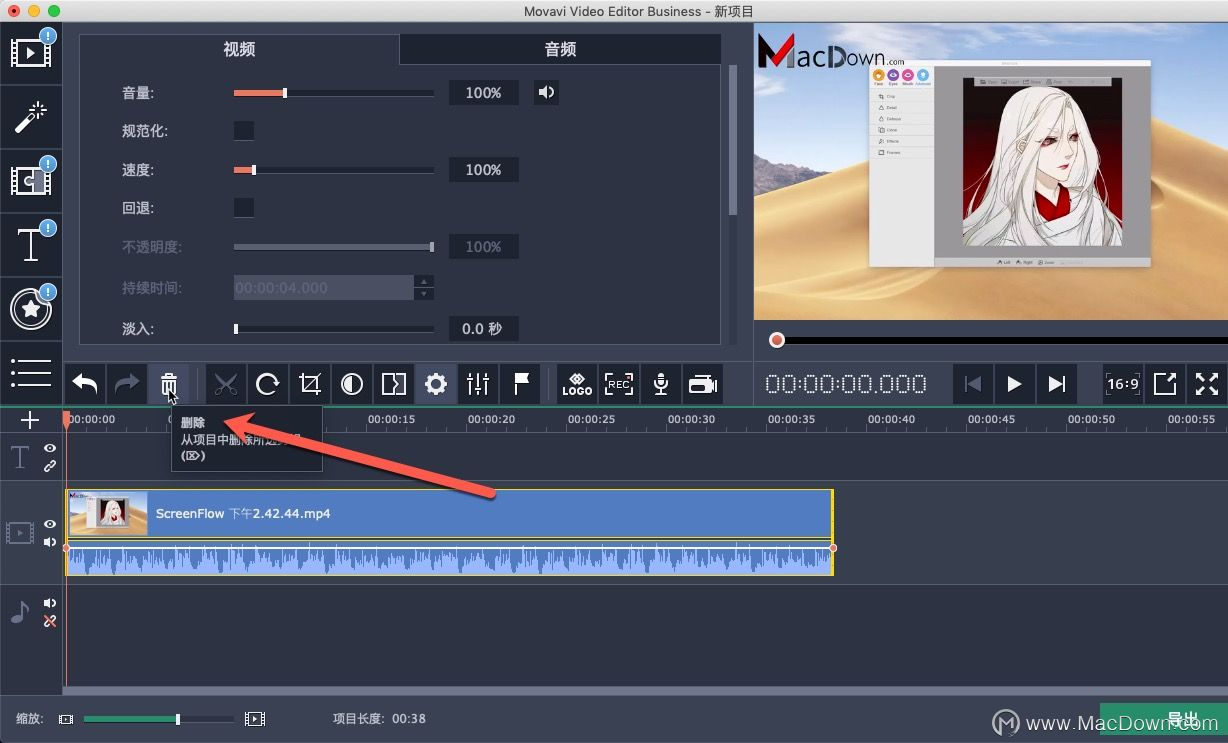
Task: Redo the last action
Action: pyautogui.click(x=127, y=384)
